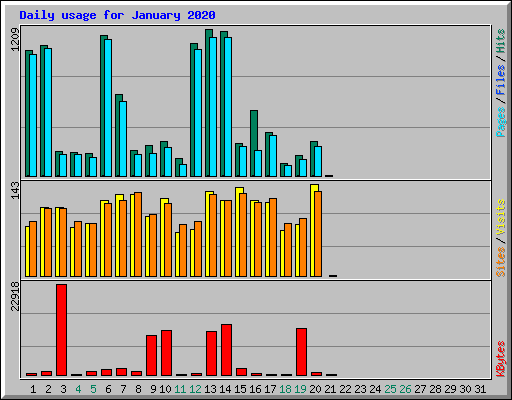512x400 pixels.
Task: Click the "Visits" legend label
Action: tap(501, 217)
